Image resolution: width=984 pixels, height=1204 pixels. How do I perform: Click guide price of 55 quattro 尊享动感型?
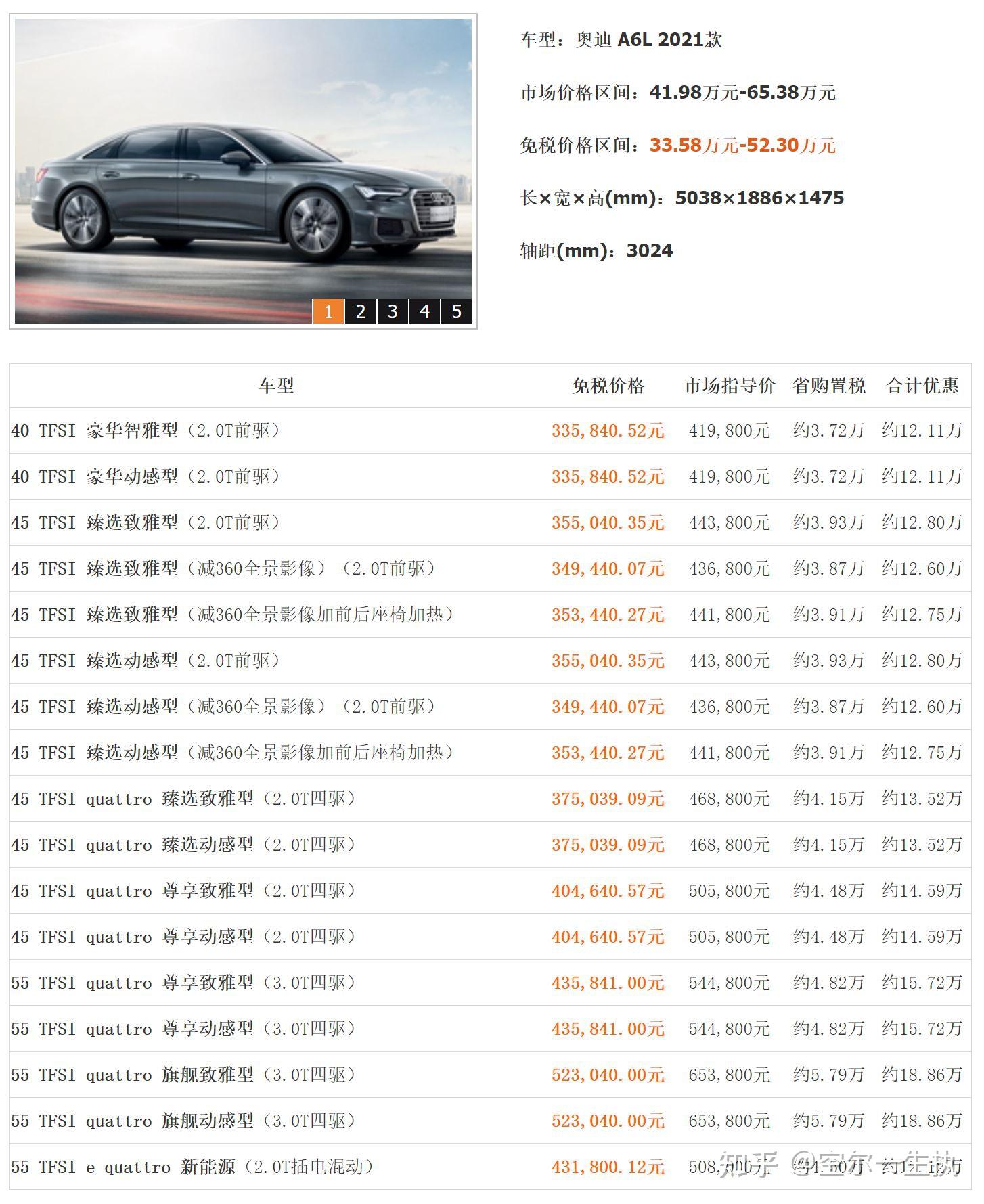730,1029
